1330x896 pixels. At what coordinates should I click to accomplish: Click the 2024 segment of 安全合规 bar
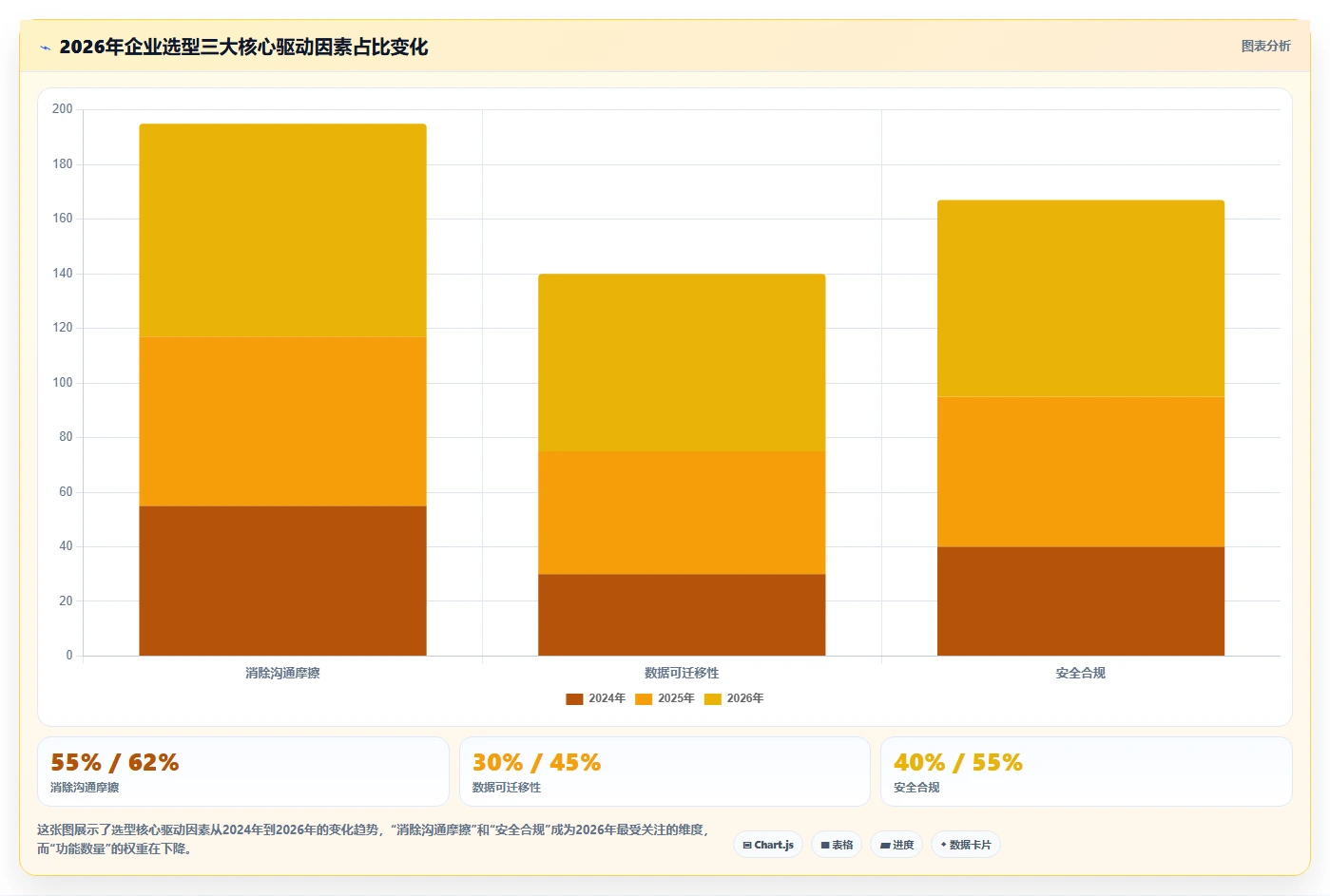[x=1081, y=601]
